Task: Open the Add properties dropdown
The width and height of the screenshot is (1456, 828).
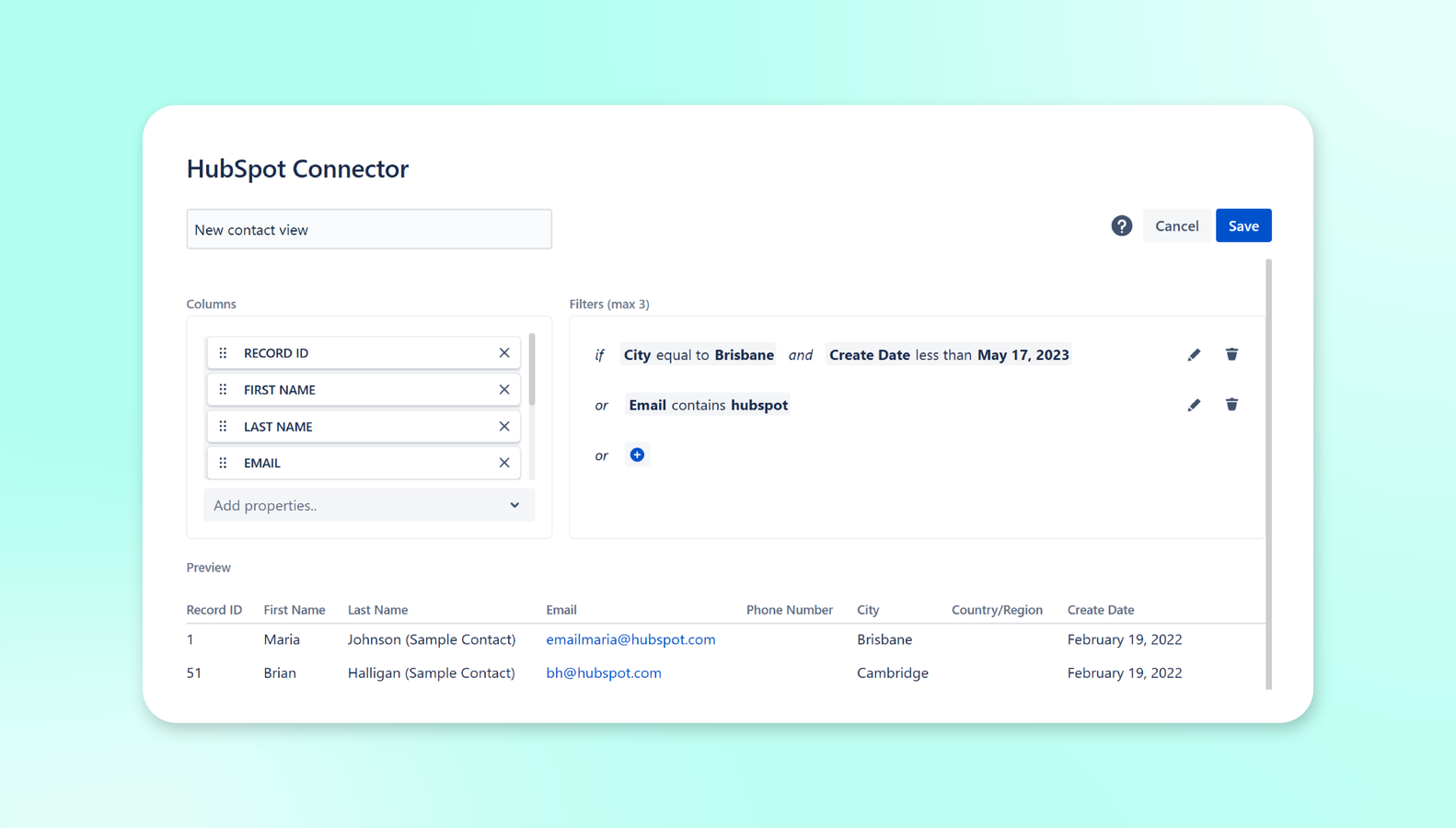Action: tap(368, 505)
